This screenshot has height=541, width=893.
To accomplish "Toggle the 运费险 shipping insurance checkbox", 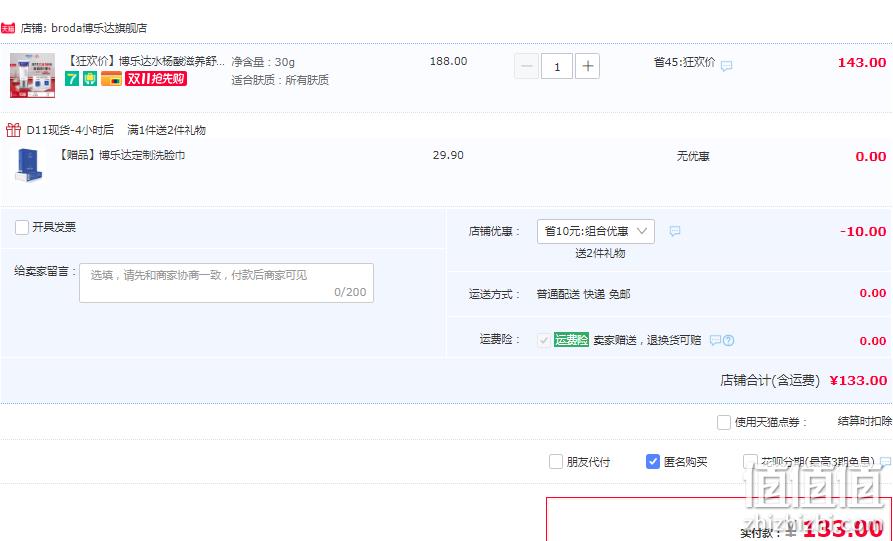I will point(544,340).
